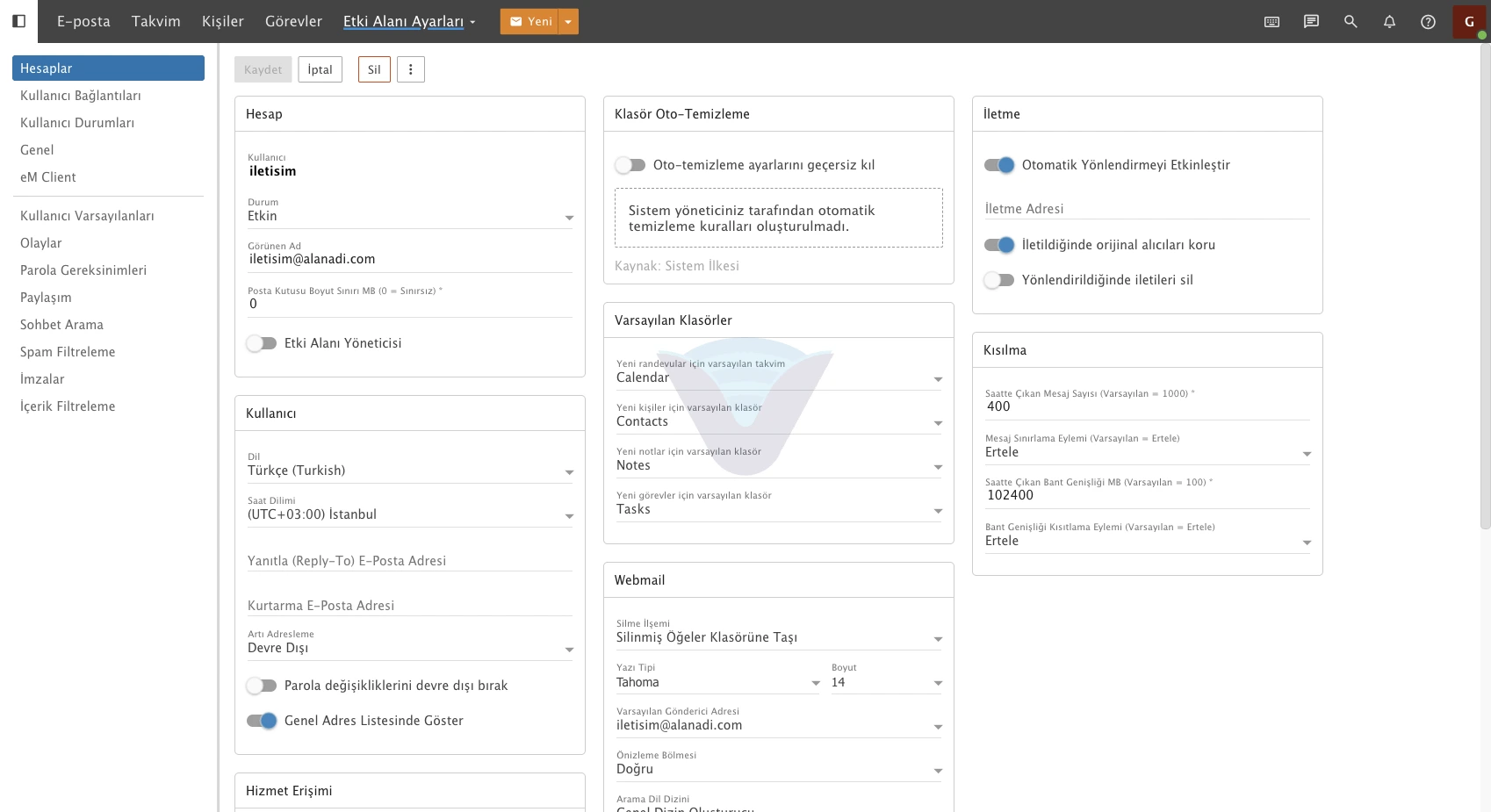Enable Yönlendirildiğinde iletileri sil
The height and width of the screenshot is (812, 1491).
point(999,280)
